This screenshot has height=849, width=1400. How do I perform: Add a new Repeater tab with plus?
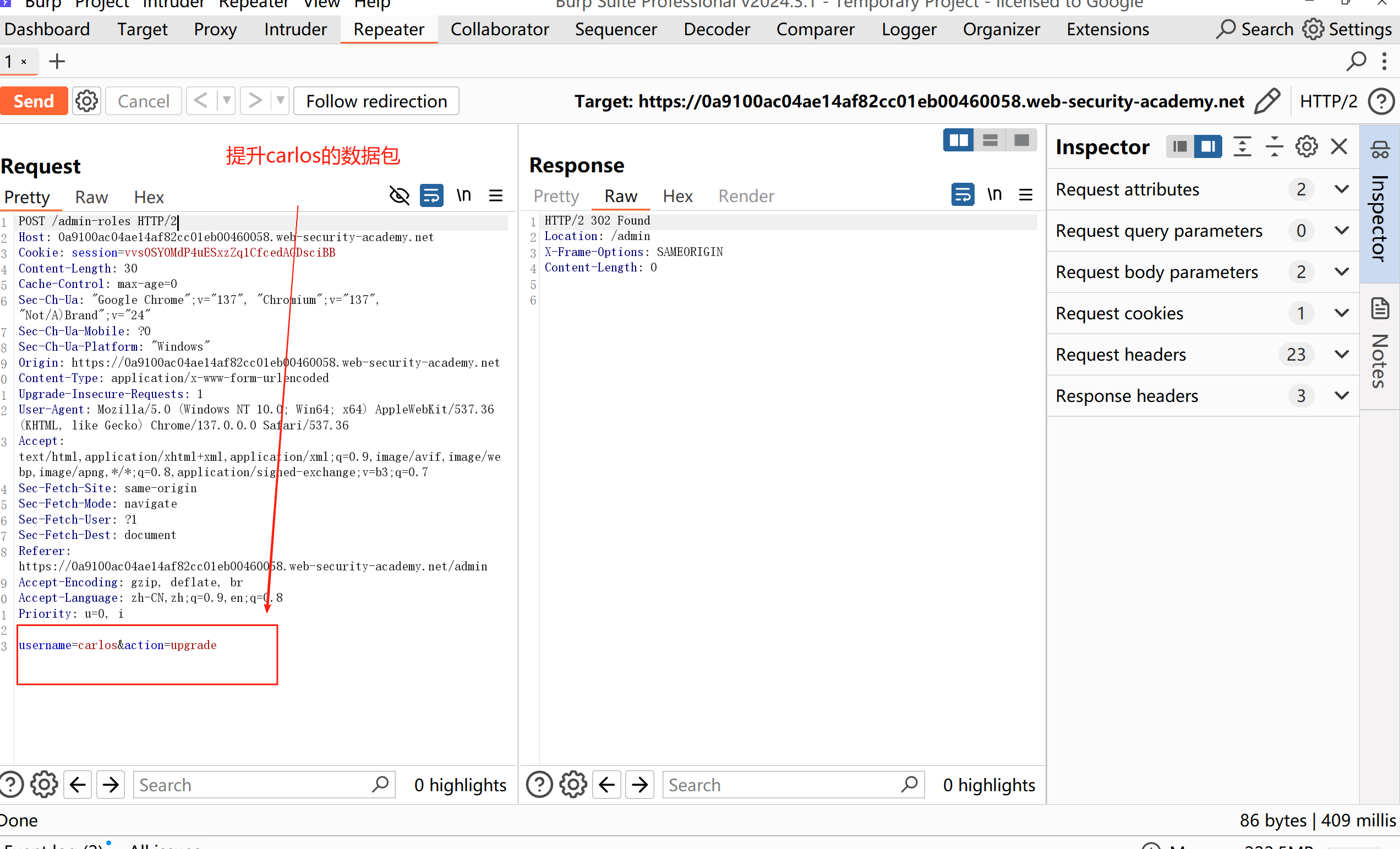tap(57, 61)
